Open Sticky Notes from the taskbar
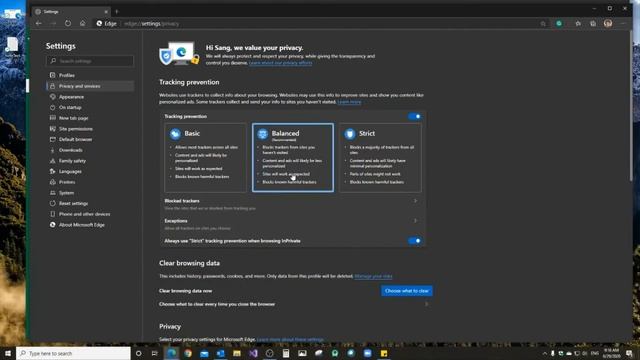Screen dimensions: 640x360 click(x=384, y=353)
